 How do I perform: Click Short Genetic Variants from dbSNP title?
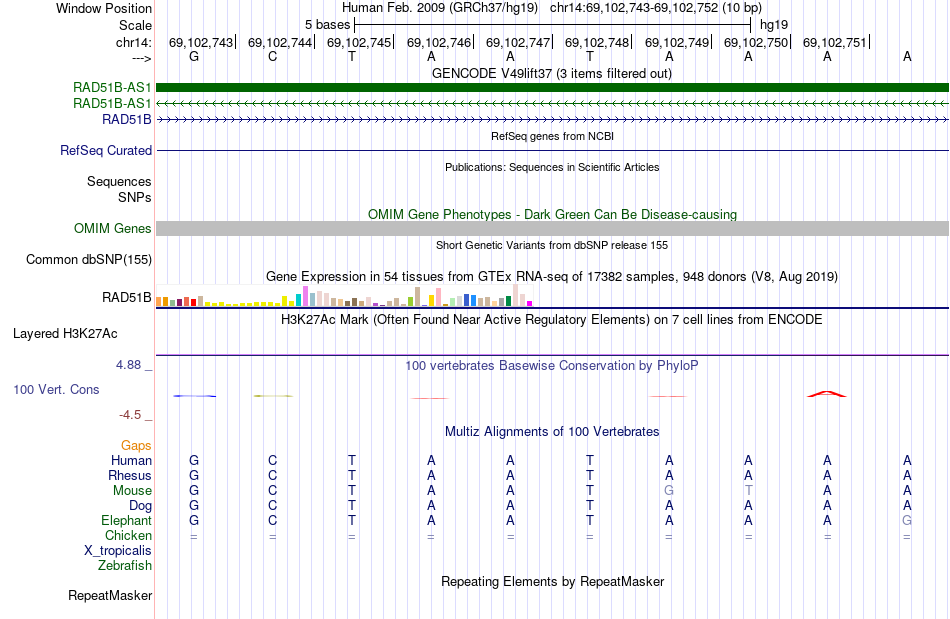click(552, 245)
